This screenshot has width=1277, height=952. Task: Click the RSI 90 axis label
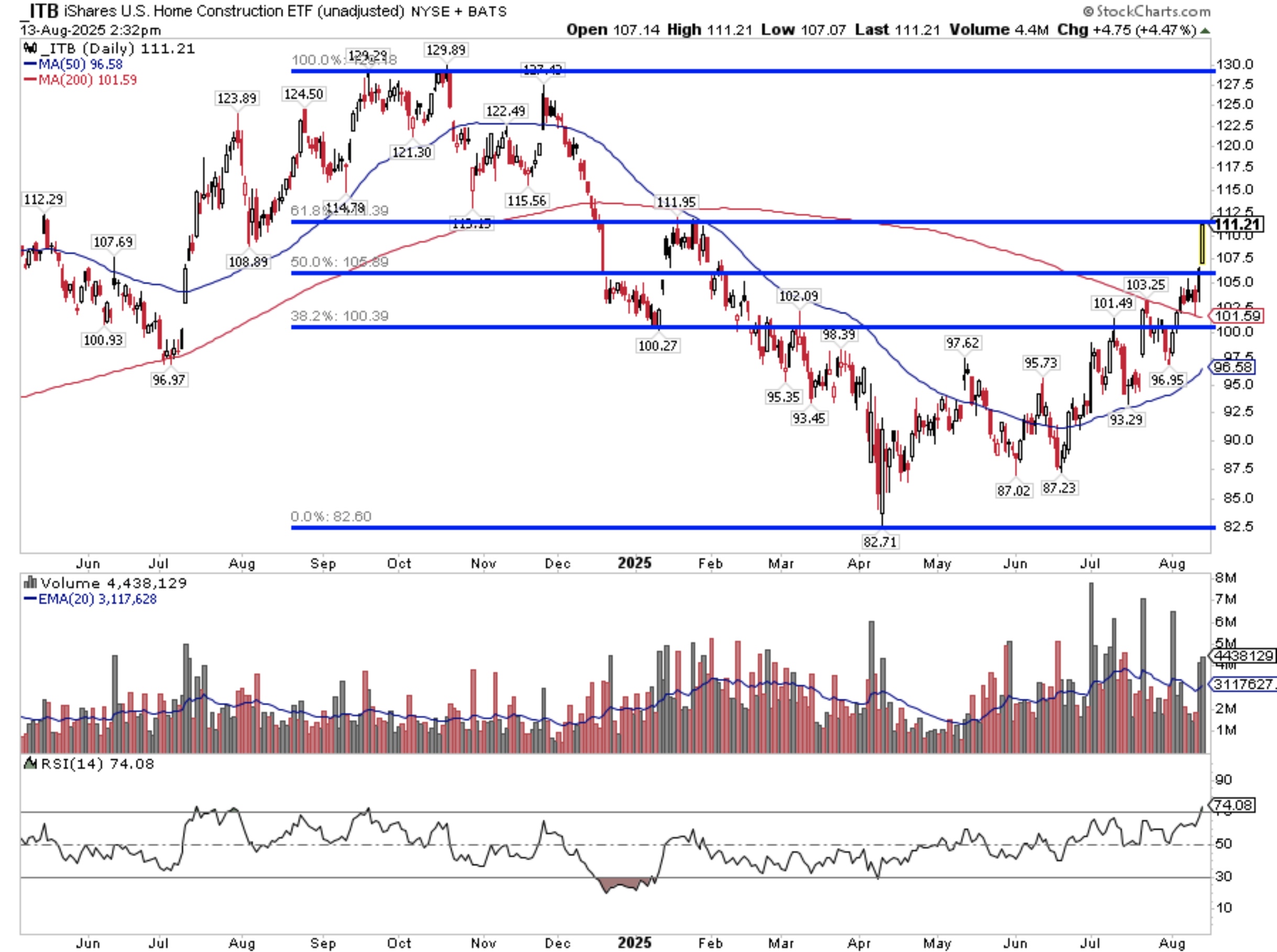1224,780
